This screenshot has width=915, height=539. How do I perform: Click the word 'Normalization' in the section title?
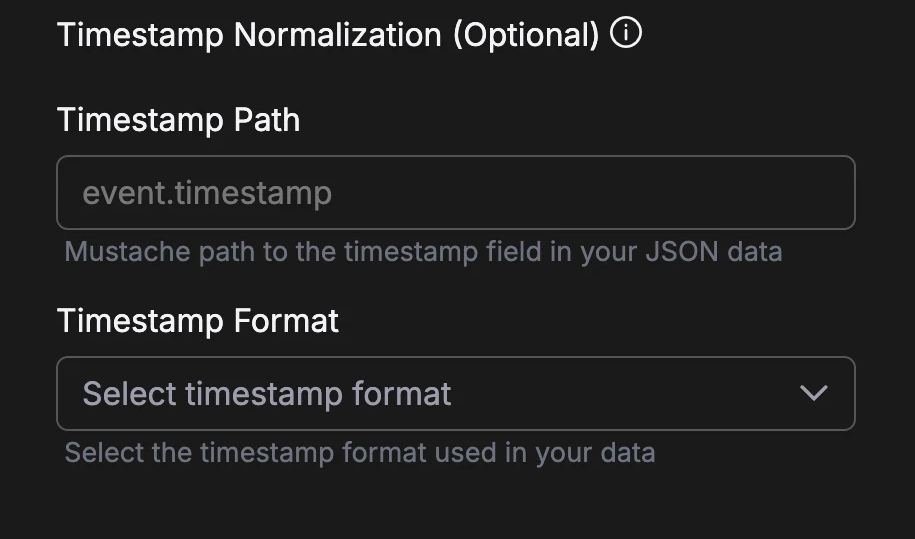(337, 35)
